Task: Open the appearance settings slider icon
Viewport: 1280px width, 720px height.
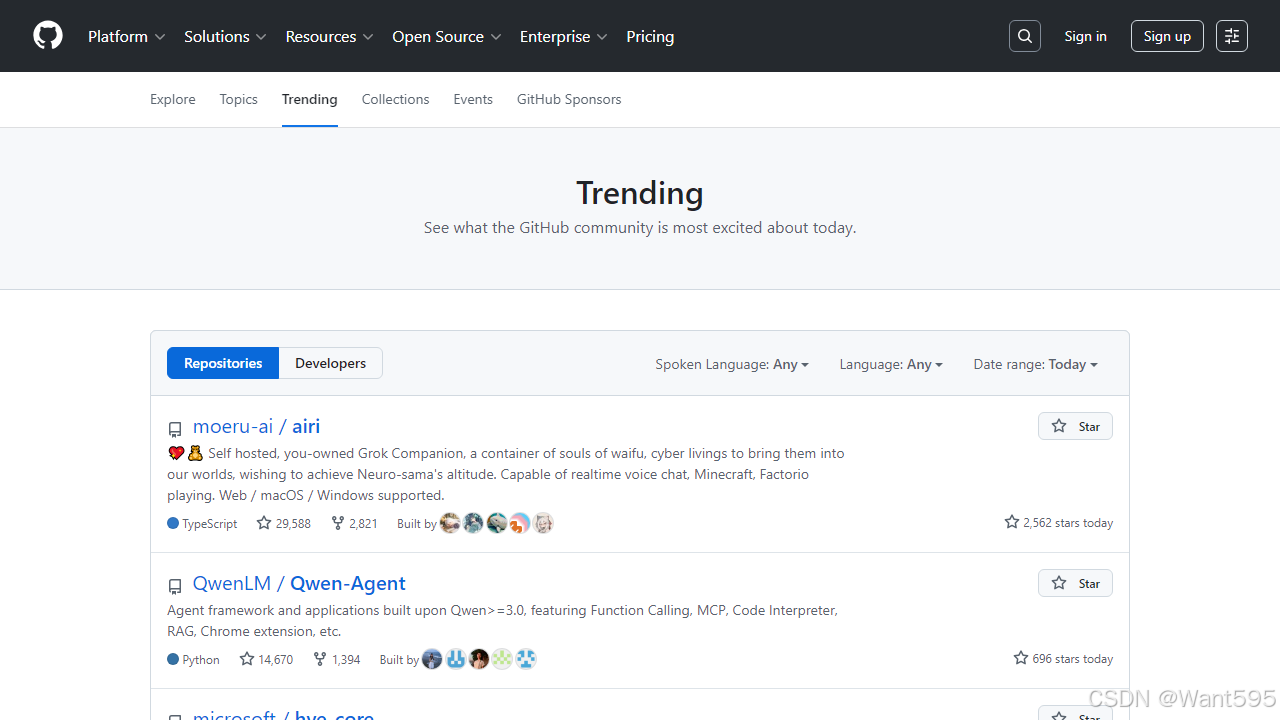Action: [x=1232, y=36]
